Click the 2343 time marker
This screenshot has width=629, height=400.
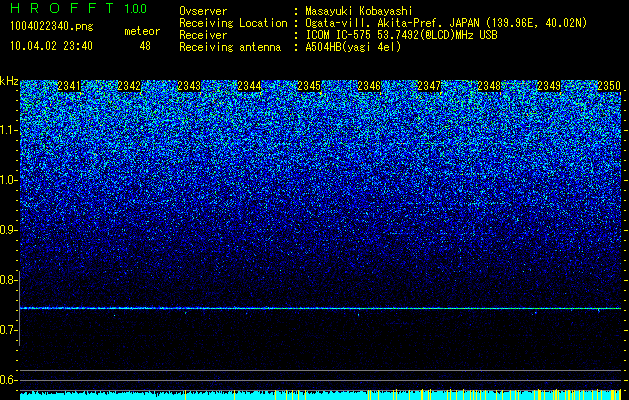(x=189, y=86)
